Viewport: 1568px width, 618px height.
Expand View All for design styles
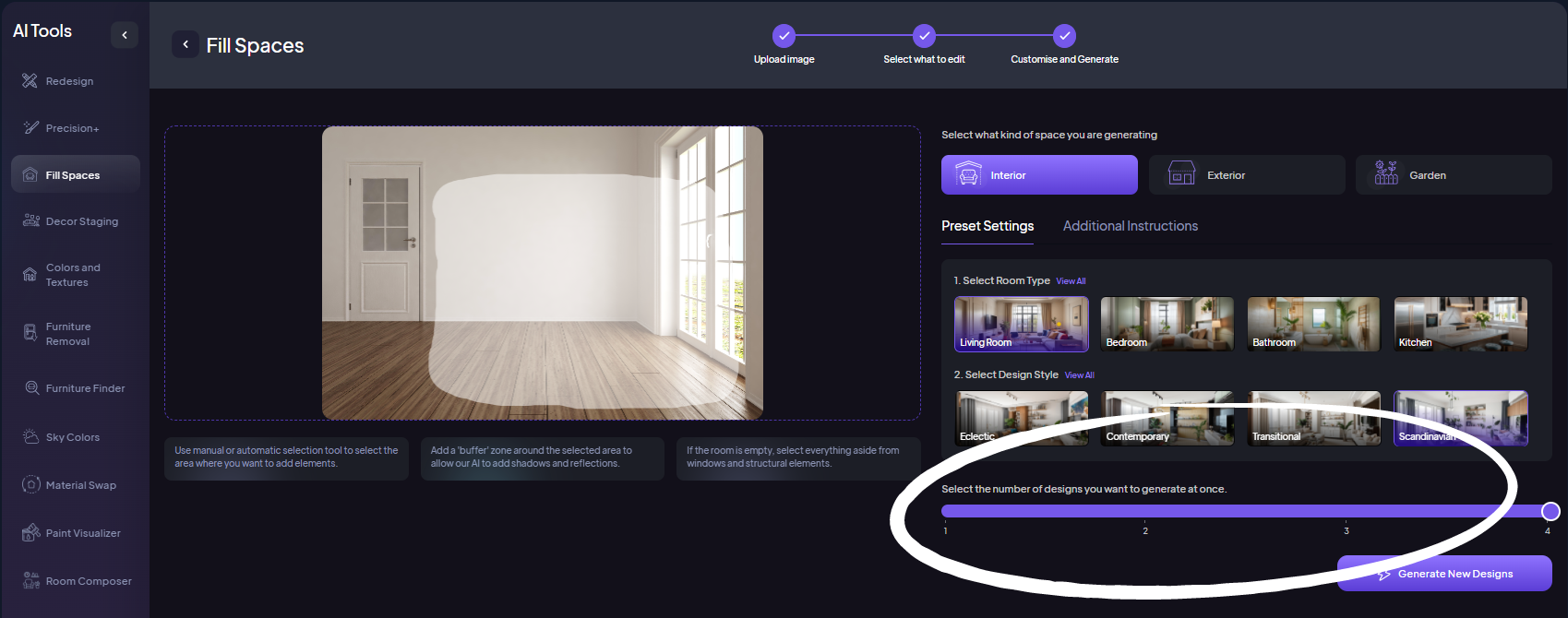click(1079, 375)
